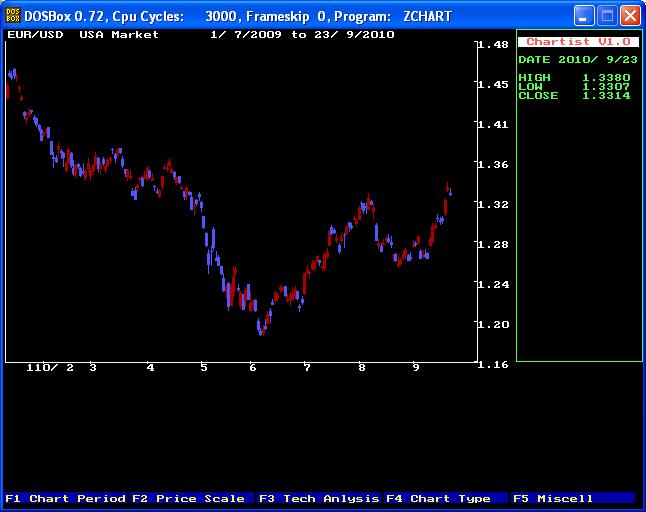The width and height of the screenshot is (646, 512).
Task: Open F3 Tech Anlysis menu
Action: coord(319,498)
